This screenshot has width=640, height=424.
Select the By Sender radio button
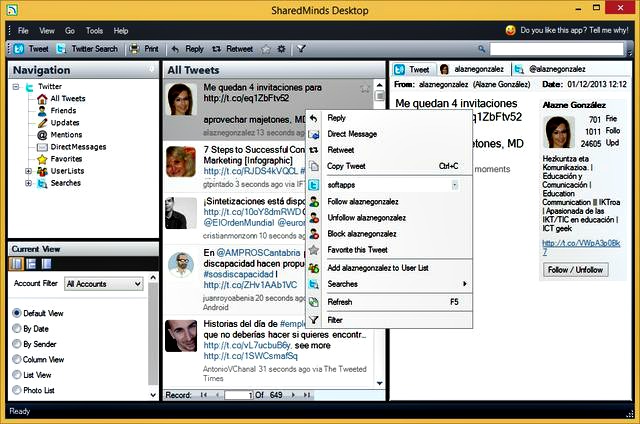17,344
